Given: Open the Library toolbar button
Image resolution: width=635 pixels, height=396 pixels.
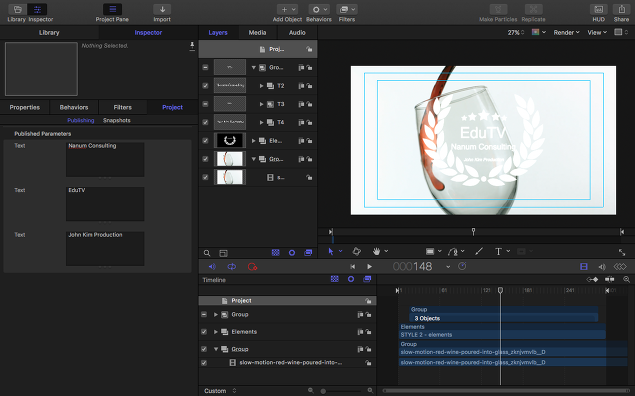Looking at the screenshot, I should 17,9.
